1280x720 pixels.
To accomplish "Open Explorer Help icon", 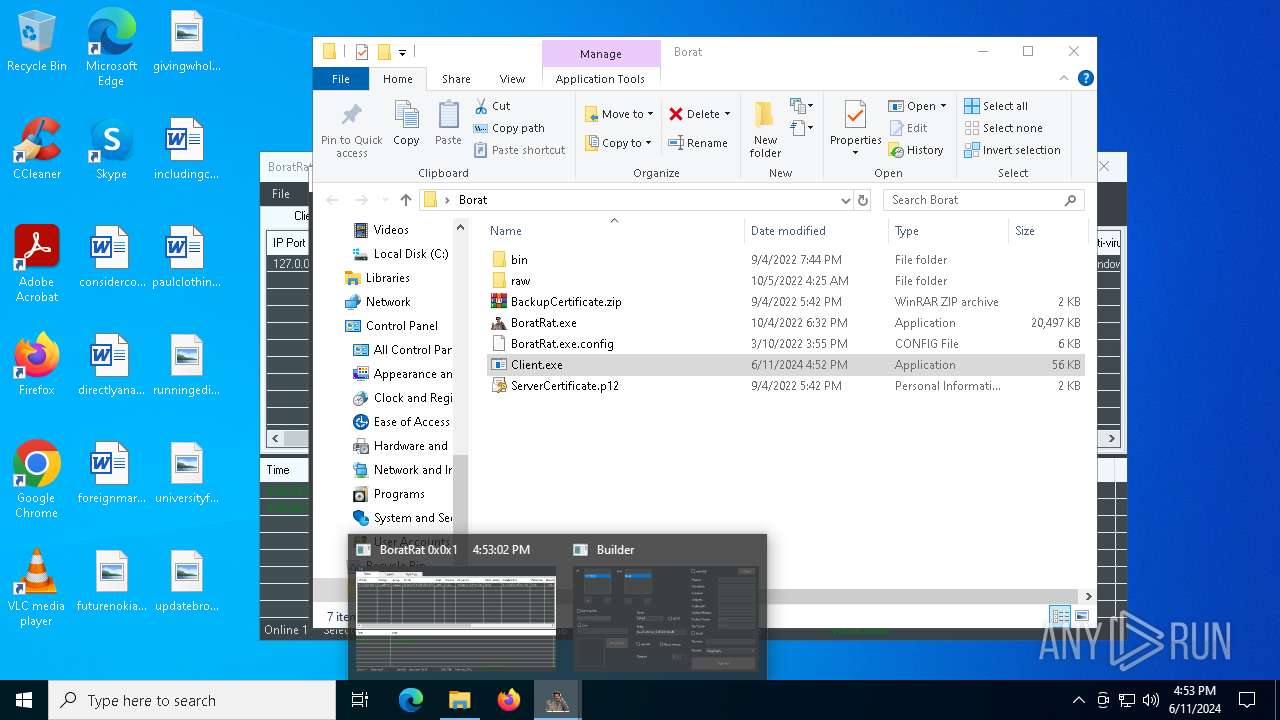I will pos(1085,78).
